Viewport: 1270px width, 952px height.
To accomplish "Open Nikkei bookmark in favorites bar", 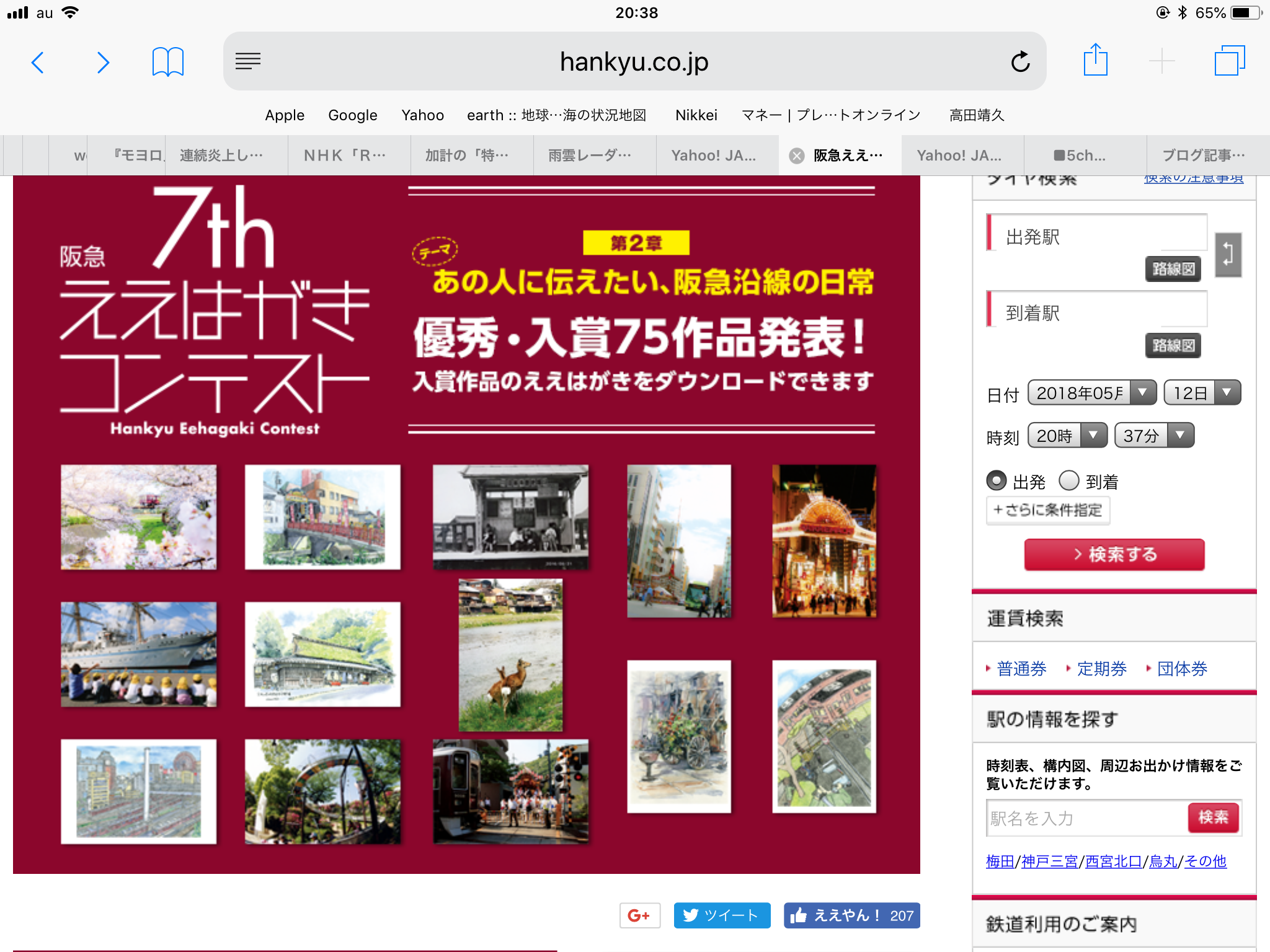I will pos(696,115).
